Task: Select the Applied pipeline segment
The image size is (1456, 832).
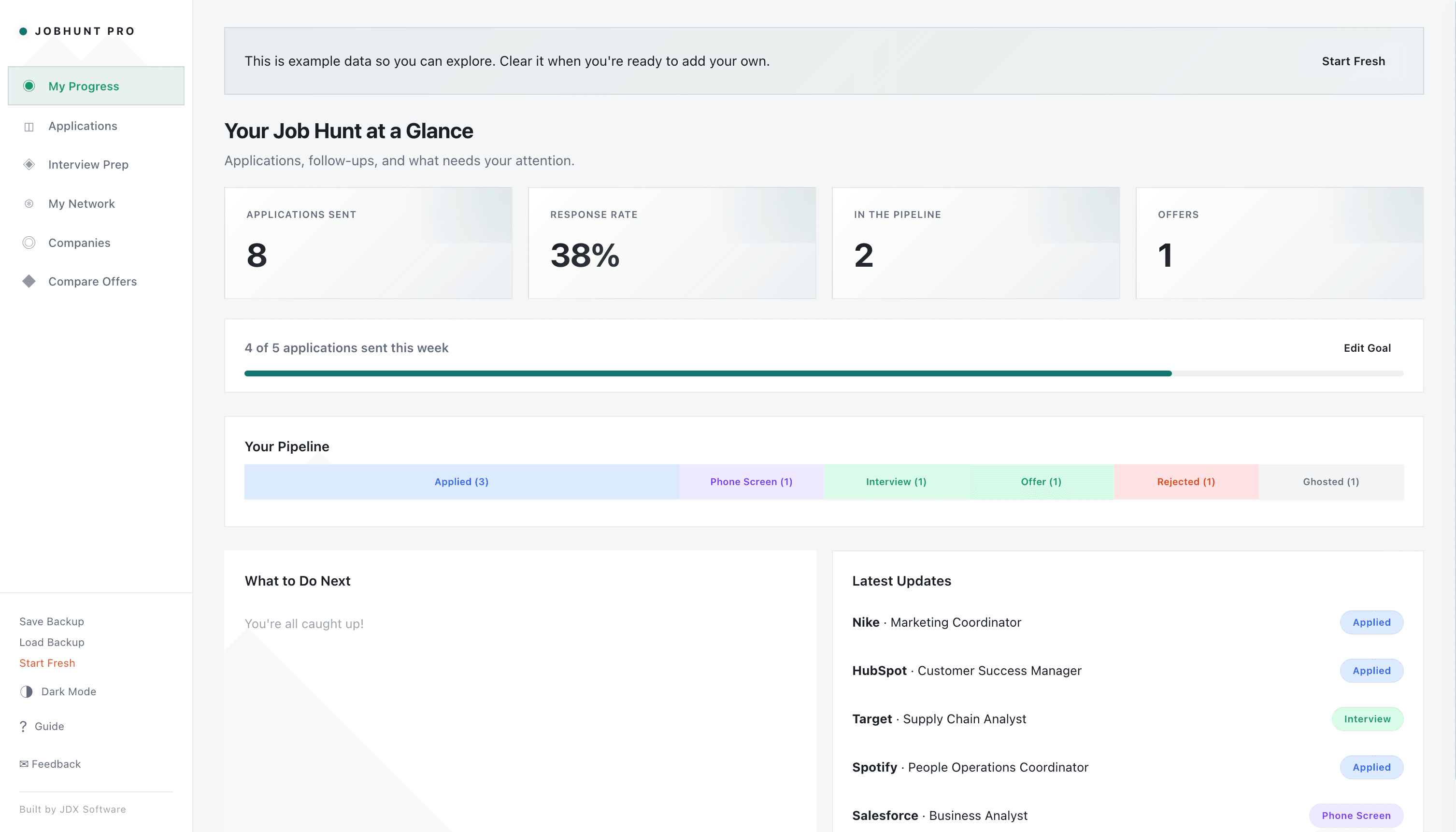Action: [x=461, y=481]
